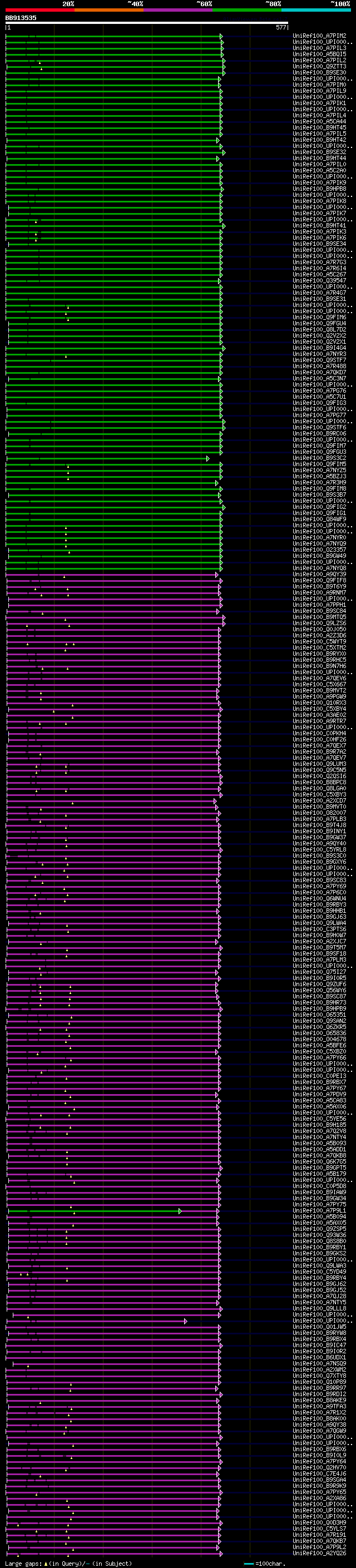This screenshot has height=1568, width=356.
Task: Click the green alignment bar of UniRef100_A7PIM2
Action: tap(114, 36)
